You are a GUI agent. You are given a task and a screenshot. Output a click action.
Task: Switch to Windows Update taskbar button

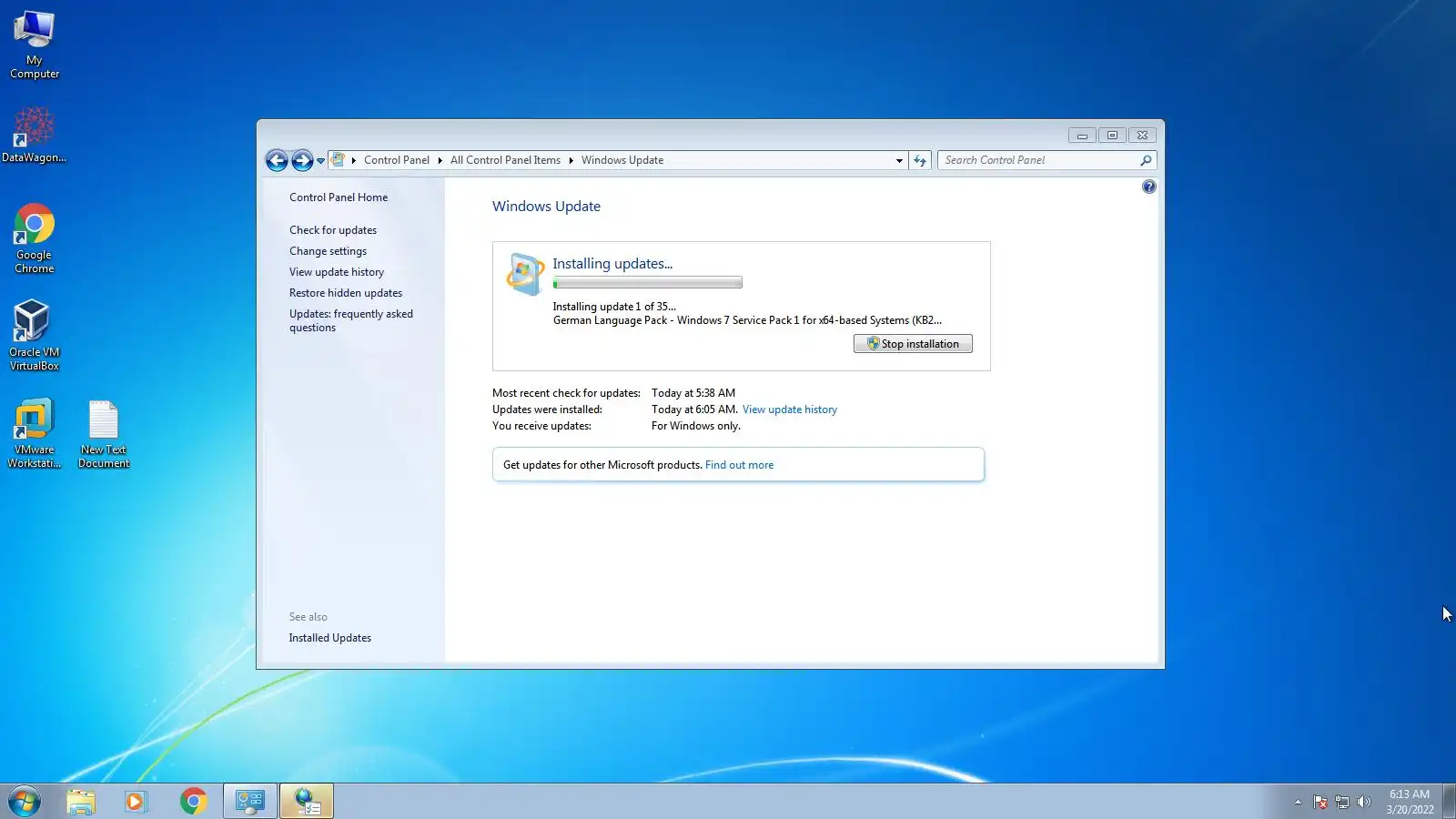tap(307, 802)
